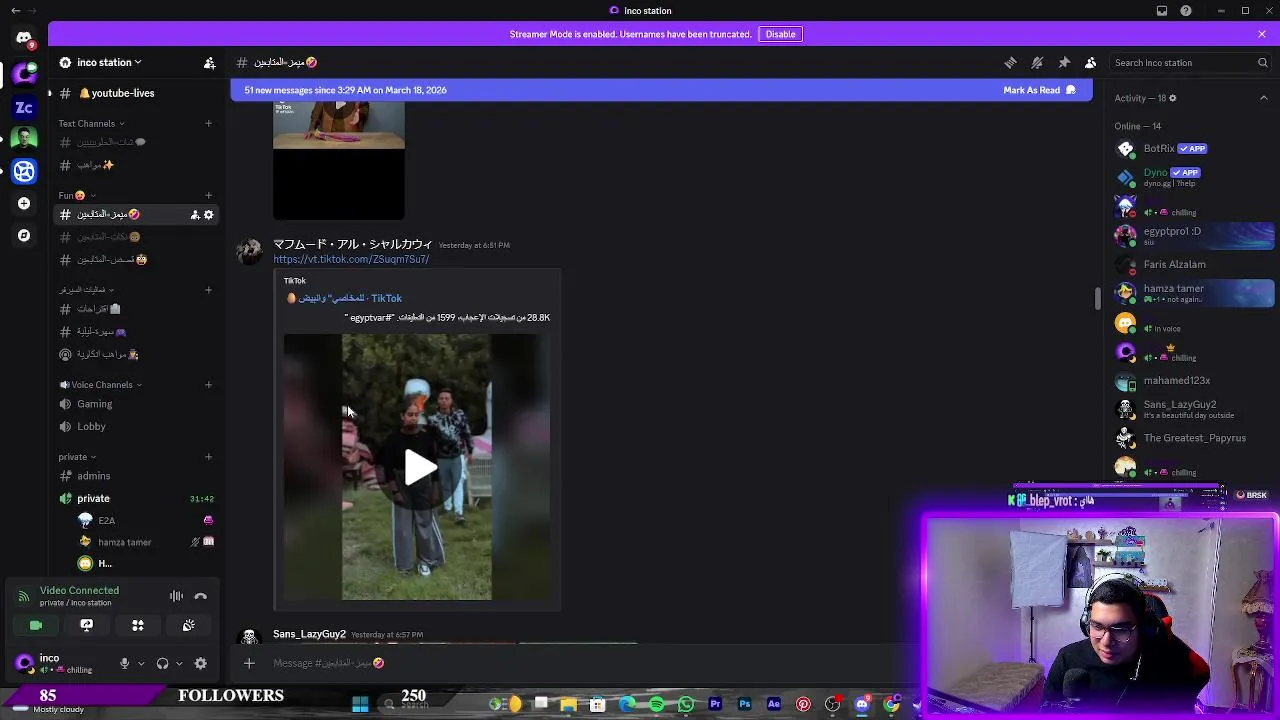Open the Help question mark icon

coord(1186,11)
